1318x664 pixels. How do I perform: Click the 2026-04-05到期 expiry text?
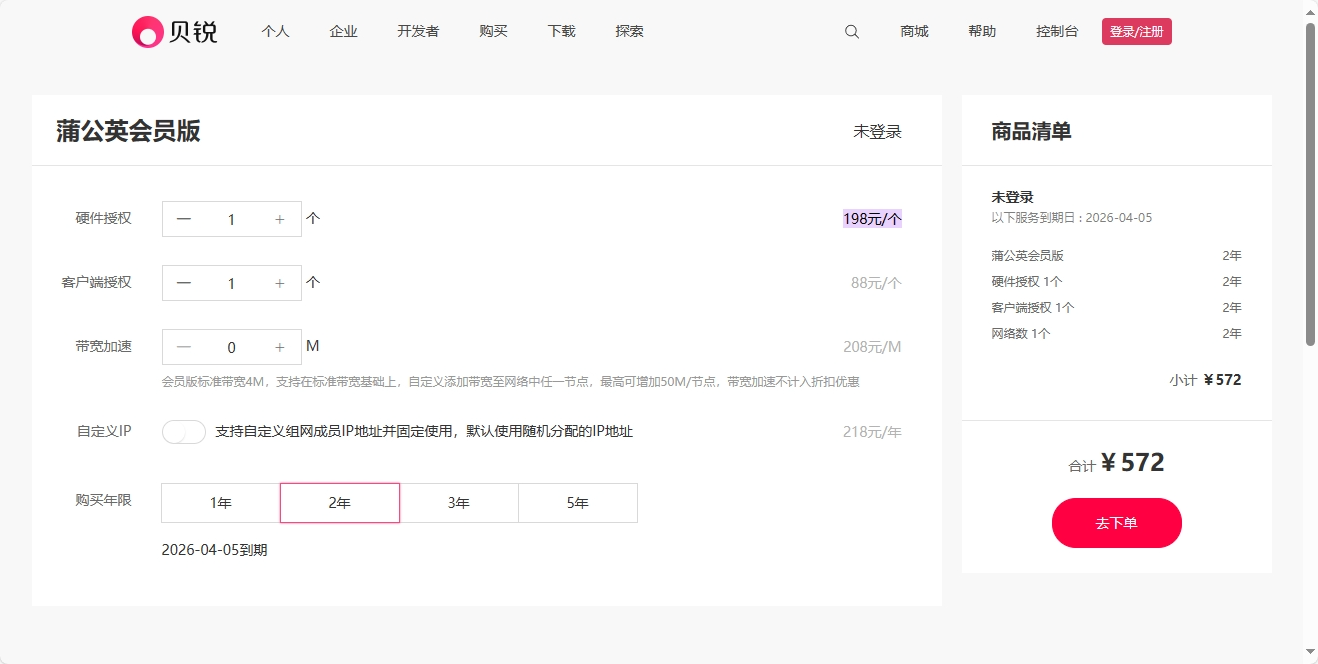(x=214, y=550)
